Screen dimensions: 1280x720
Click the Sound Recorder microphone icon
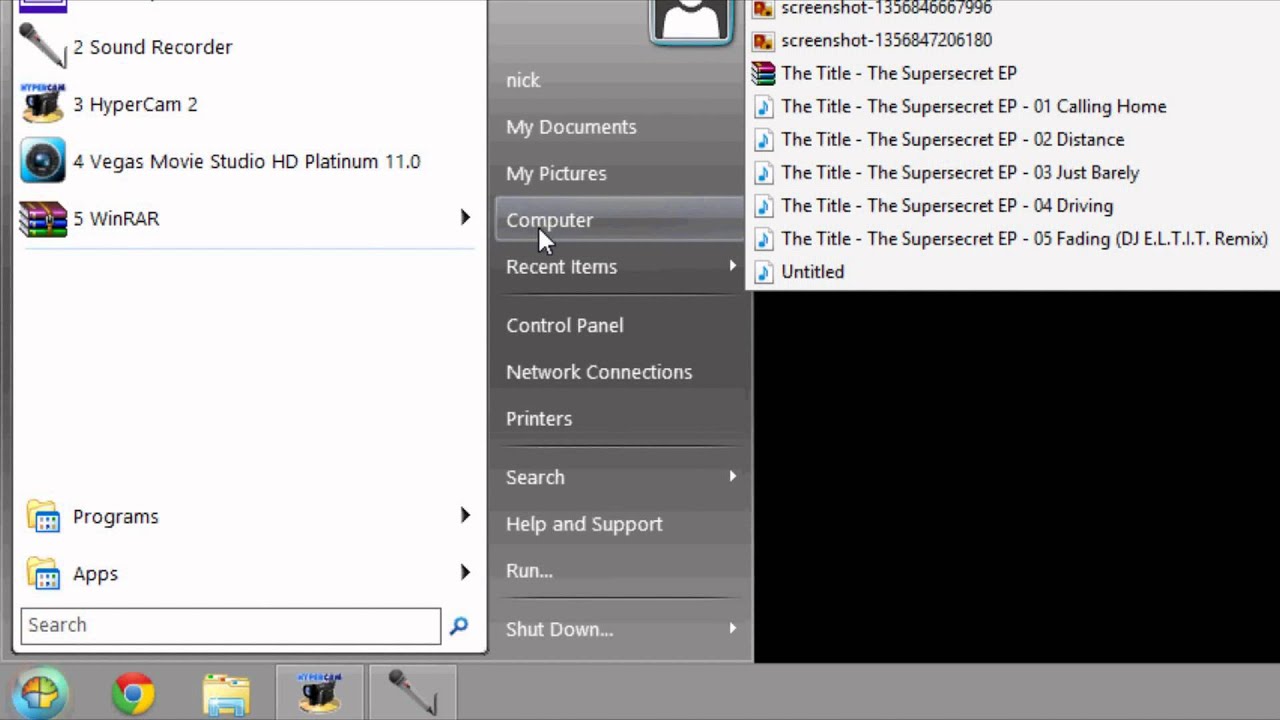tap(43, 47)
